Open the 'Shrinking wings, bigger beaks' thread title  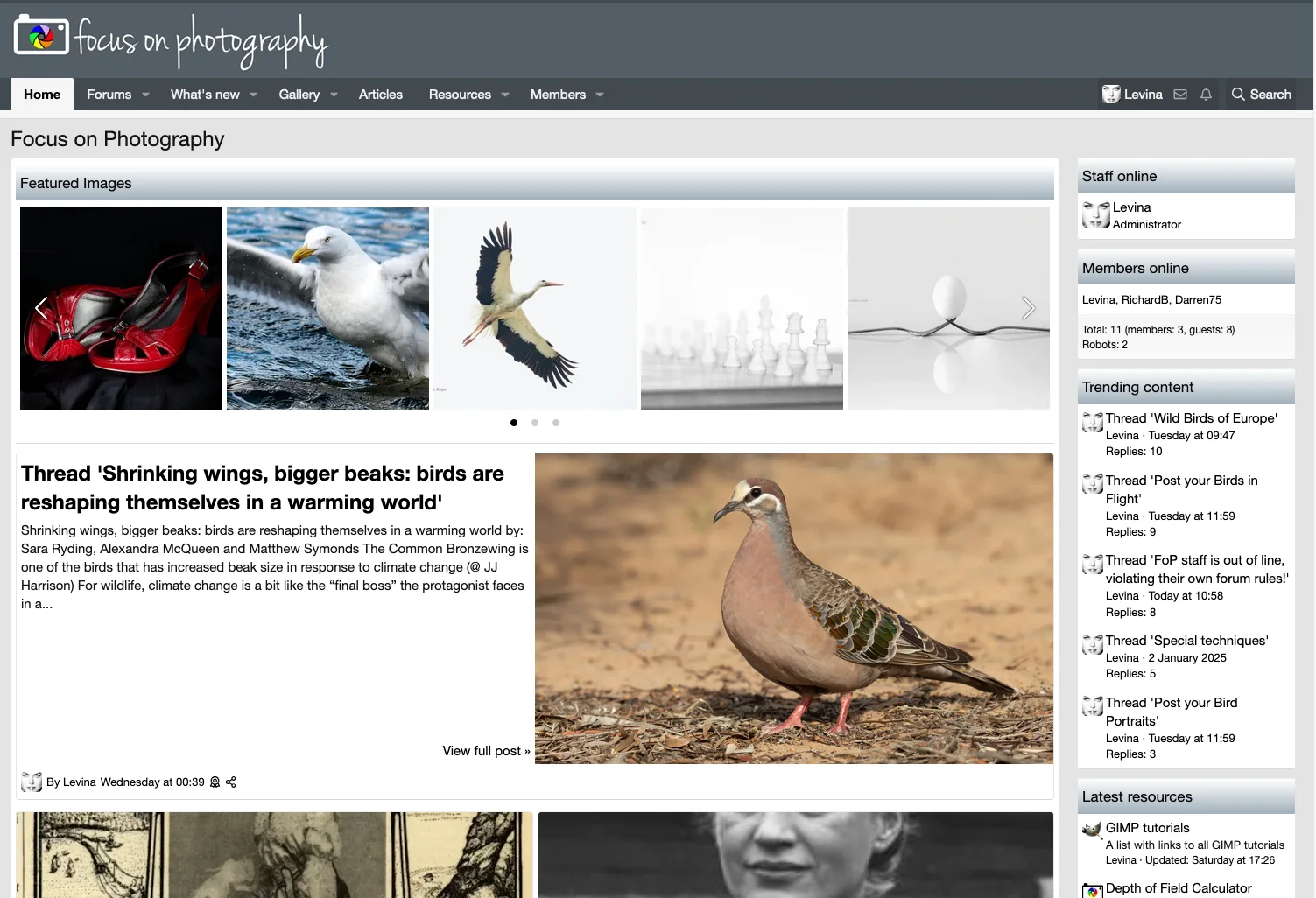click(263, 488)
